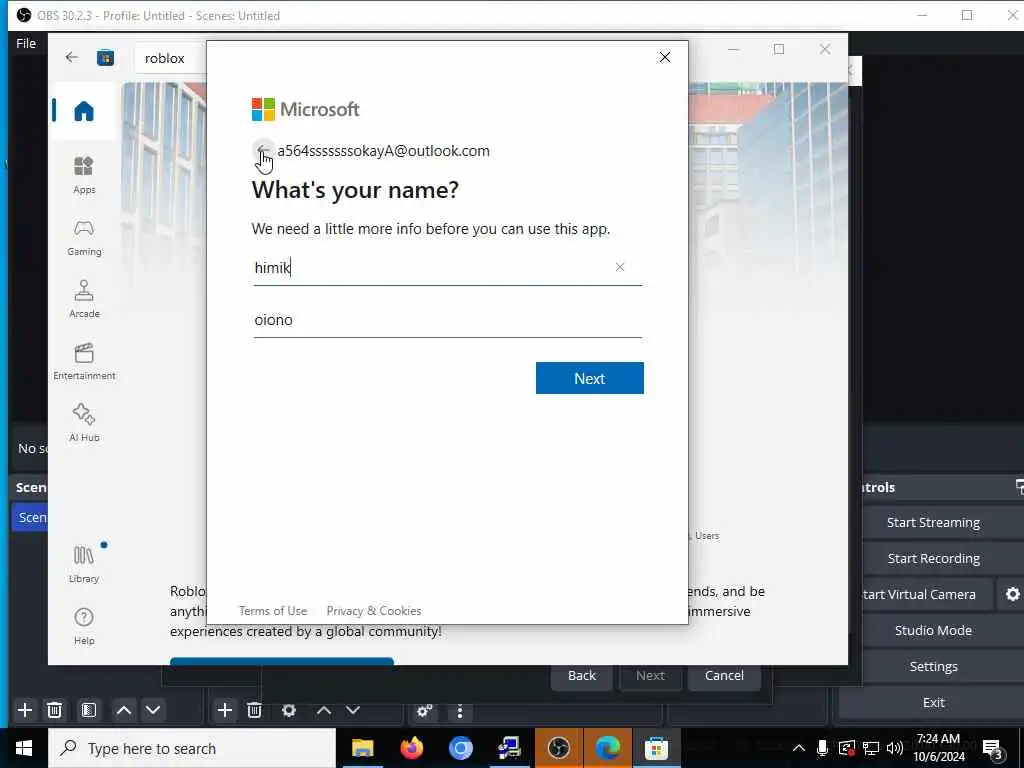Screen dimensions: 1024x768
Task: Click the Back button in OBS wizard
Action: 581,675
